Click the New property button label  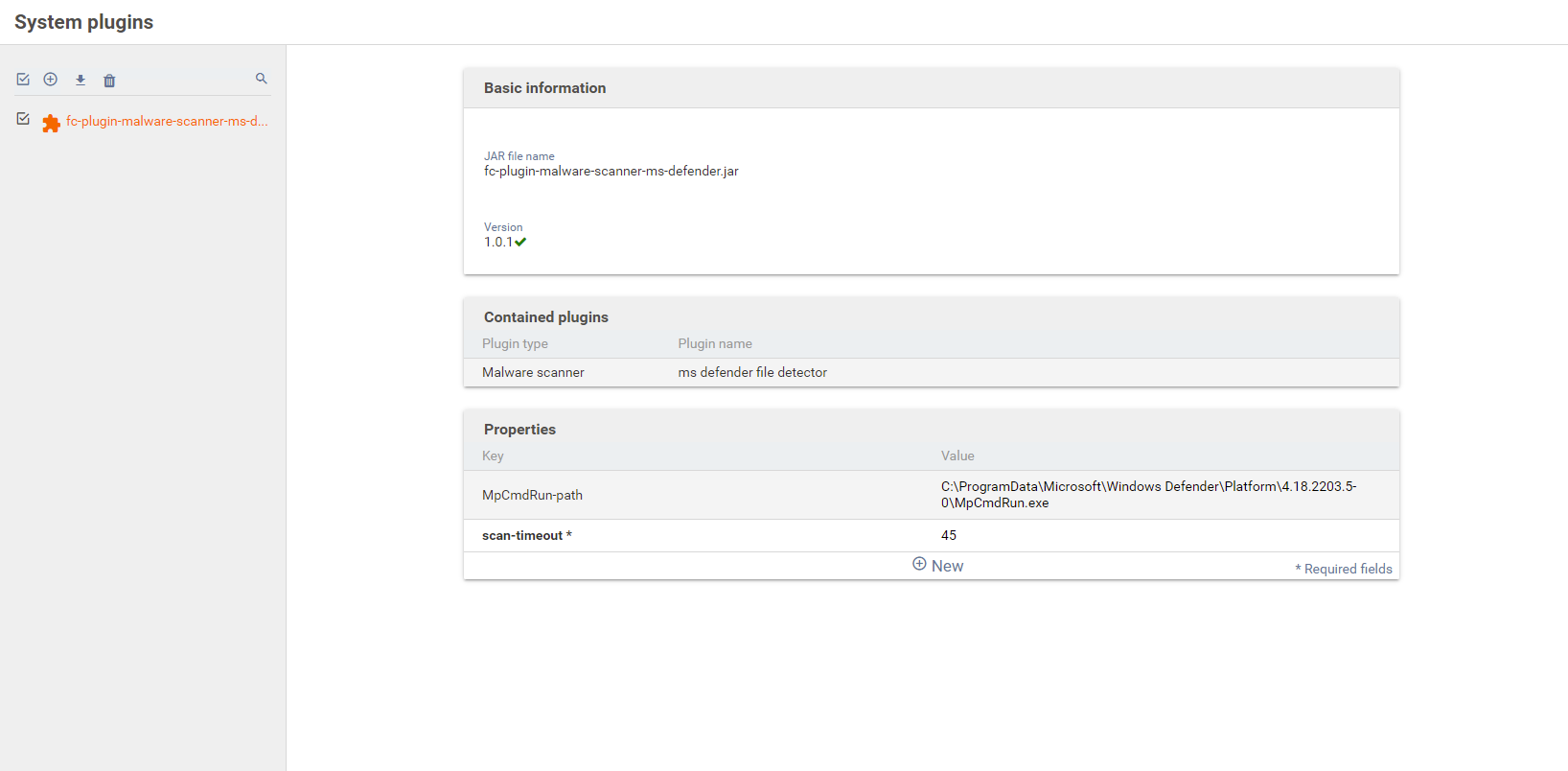(947, 566)
